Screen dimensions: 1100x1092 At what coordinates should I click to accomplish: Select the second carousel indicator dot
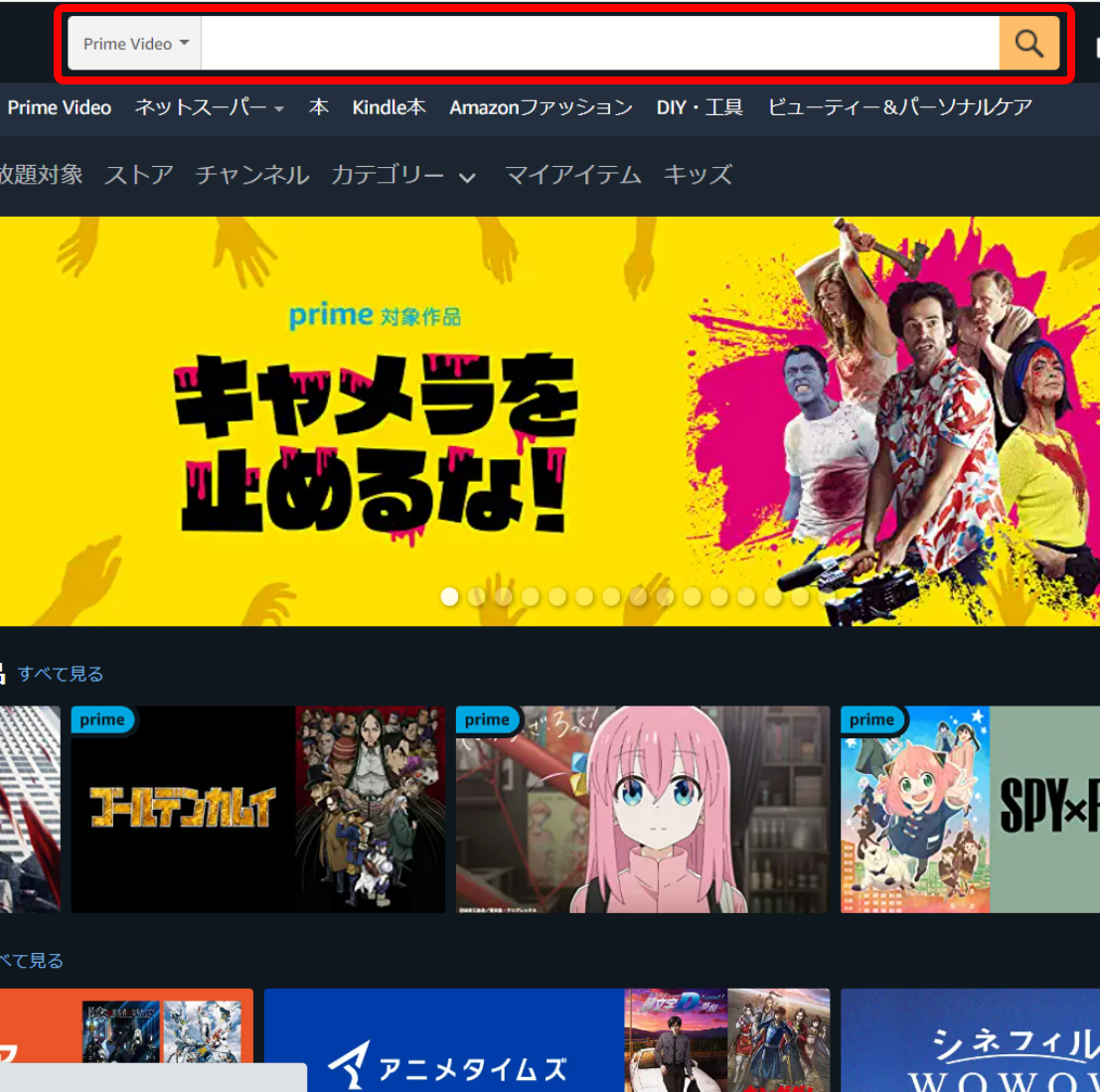(x=476, y=597)
